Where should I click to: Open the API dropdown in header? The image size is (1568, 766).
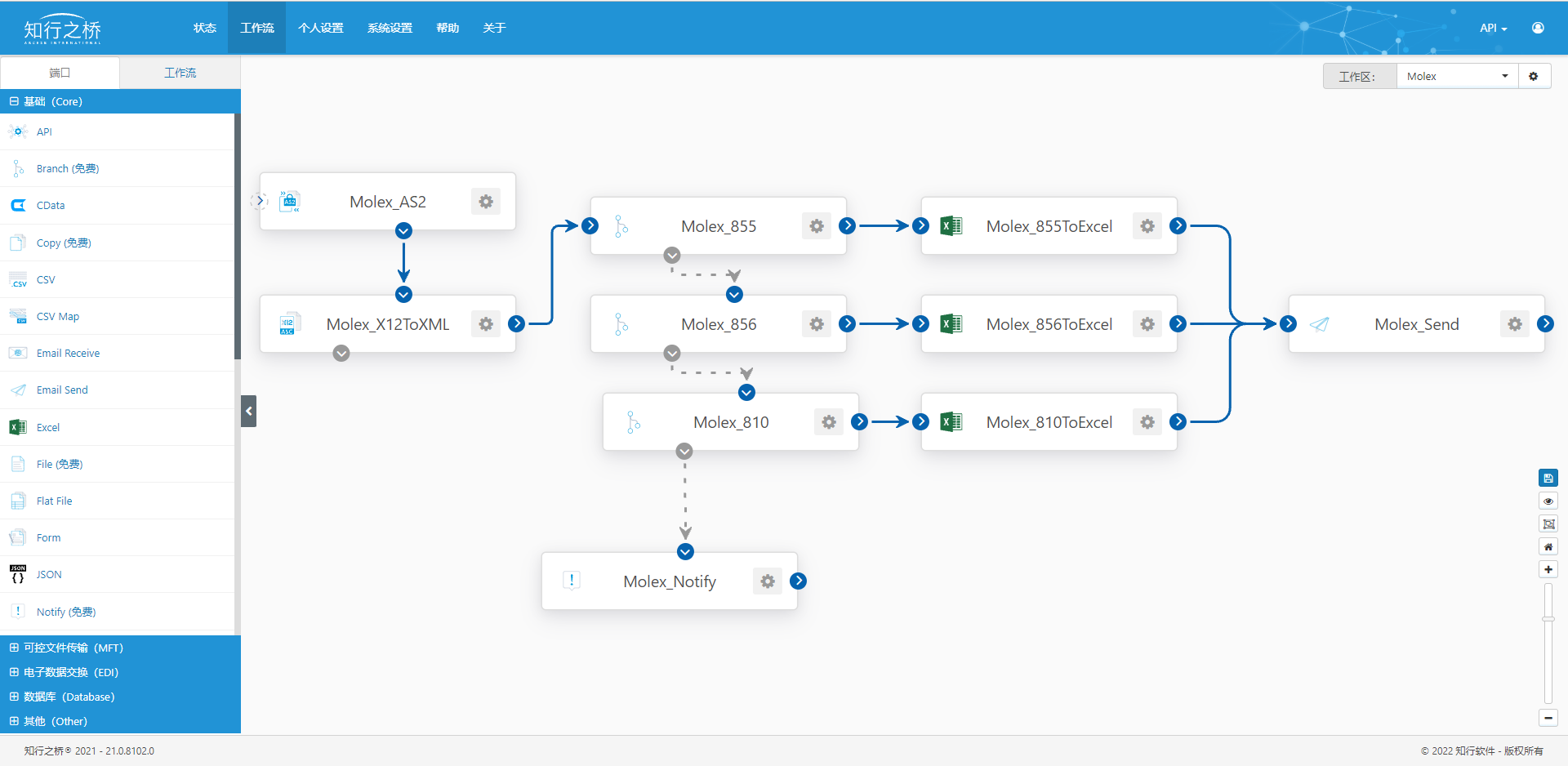(x=1493, y=28)
